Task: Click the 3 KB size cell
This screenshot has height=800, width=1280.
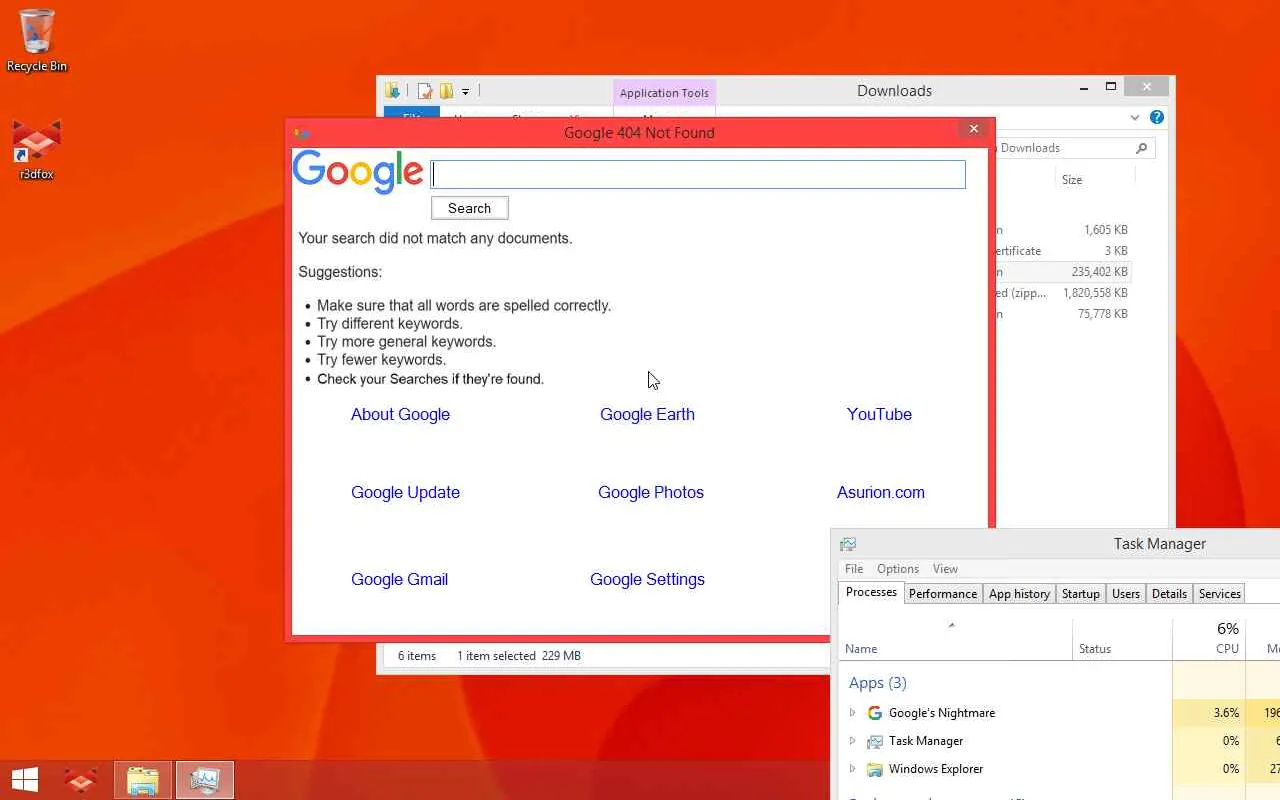Action: [x=1116, y=251]
